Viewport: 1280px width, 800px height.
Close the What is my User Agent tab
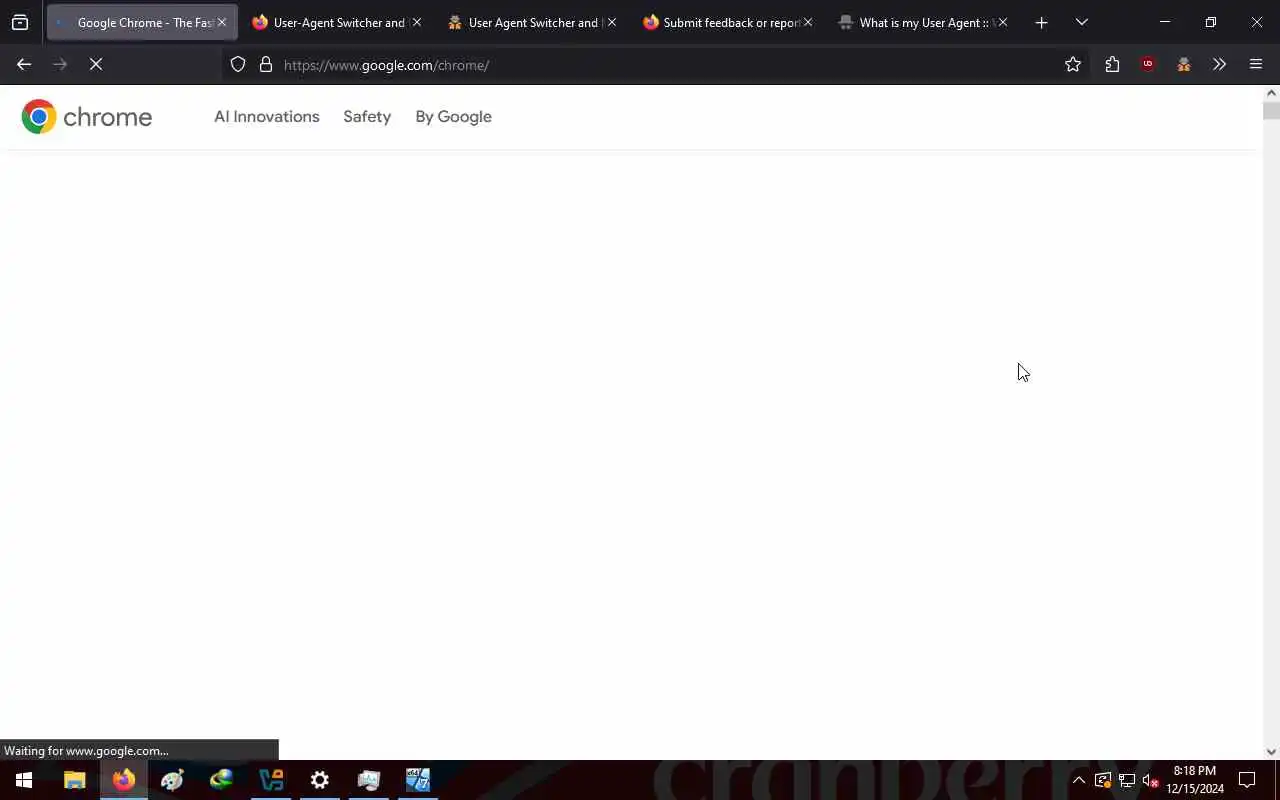1003,22
